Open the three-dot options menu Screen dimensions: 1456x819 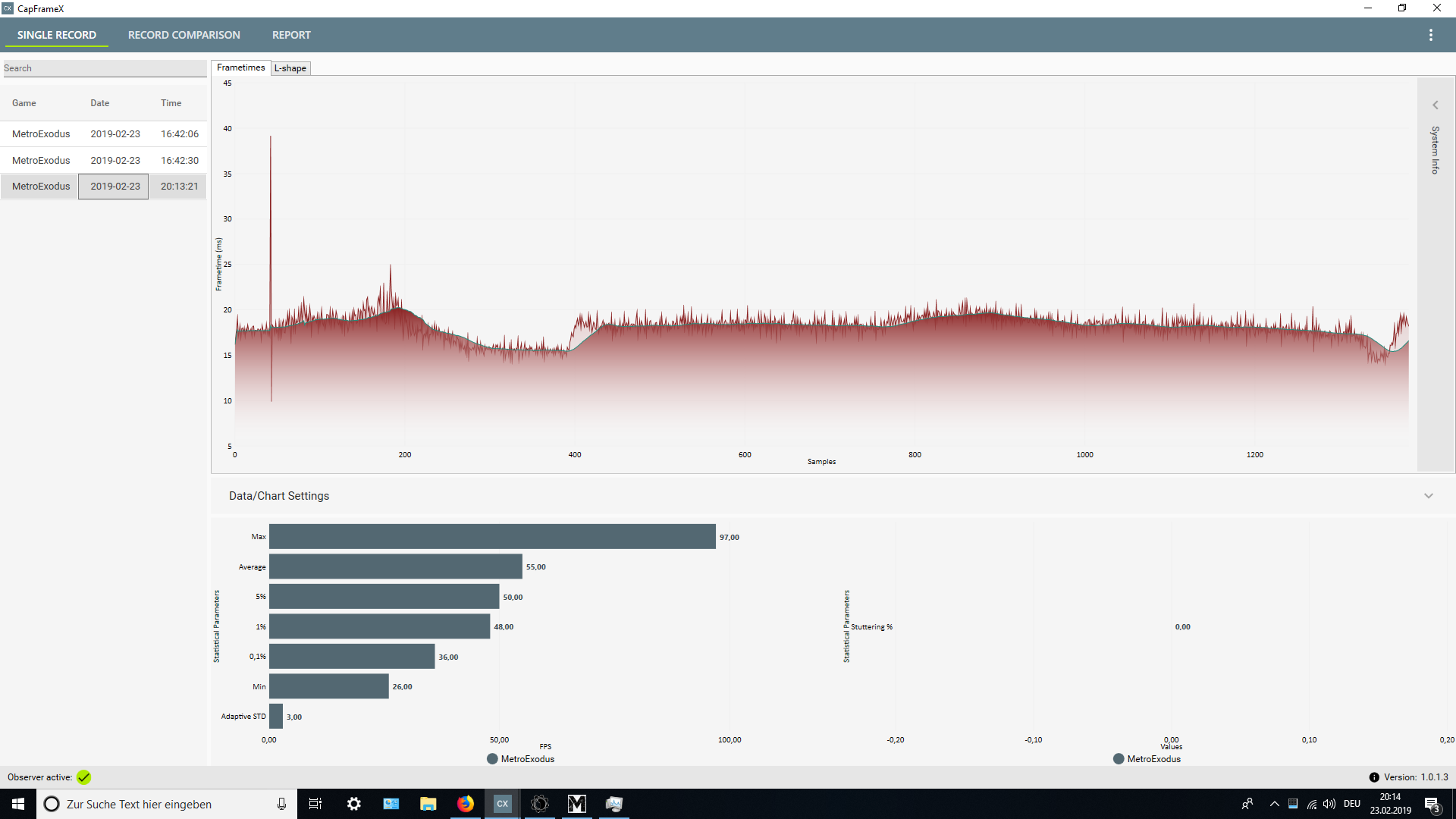[x=1430, y=35]
